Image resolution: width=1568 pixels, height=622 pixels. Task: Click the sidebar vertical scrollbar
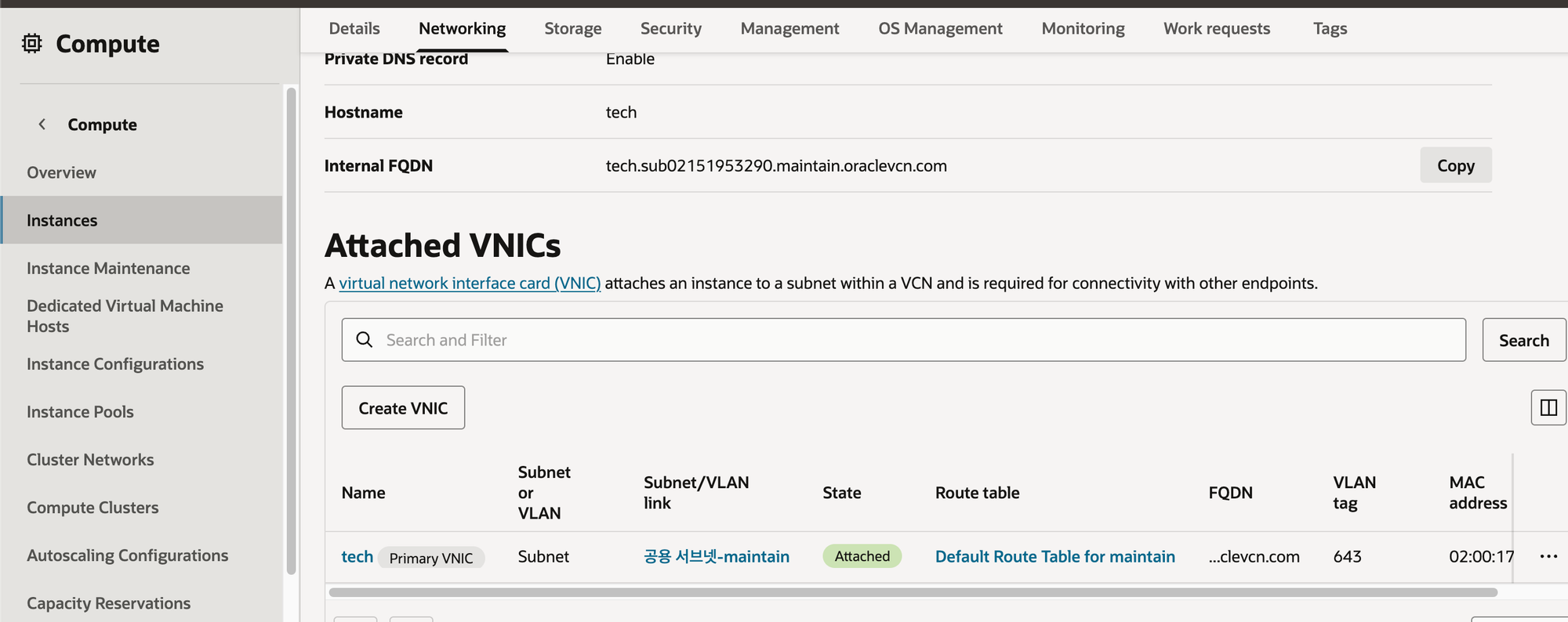292,329
